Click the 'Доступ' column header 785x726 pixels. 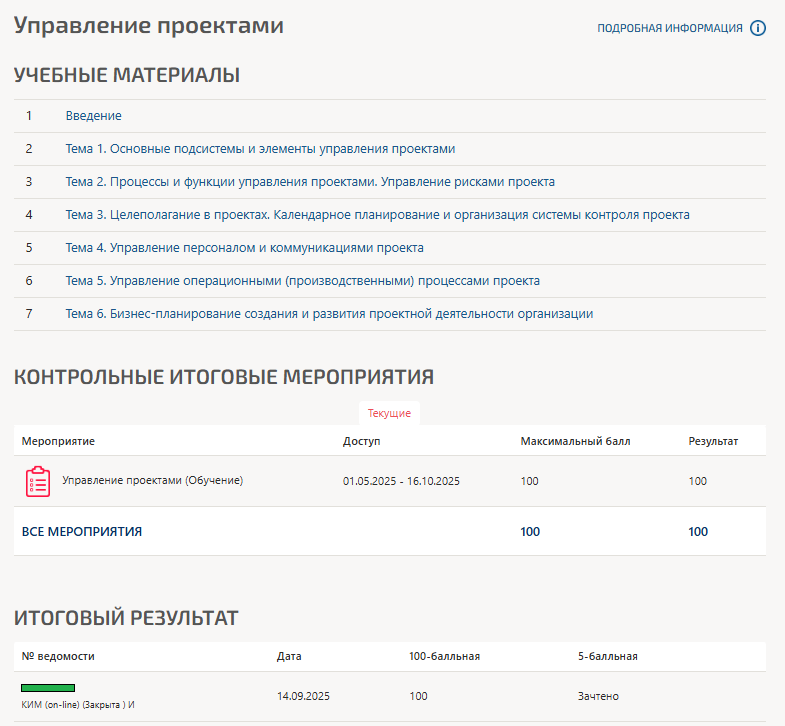361,441
